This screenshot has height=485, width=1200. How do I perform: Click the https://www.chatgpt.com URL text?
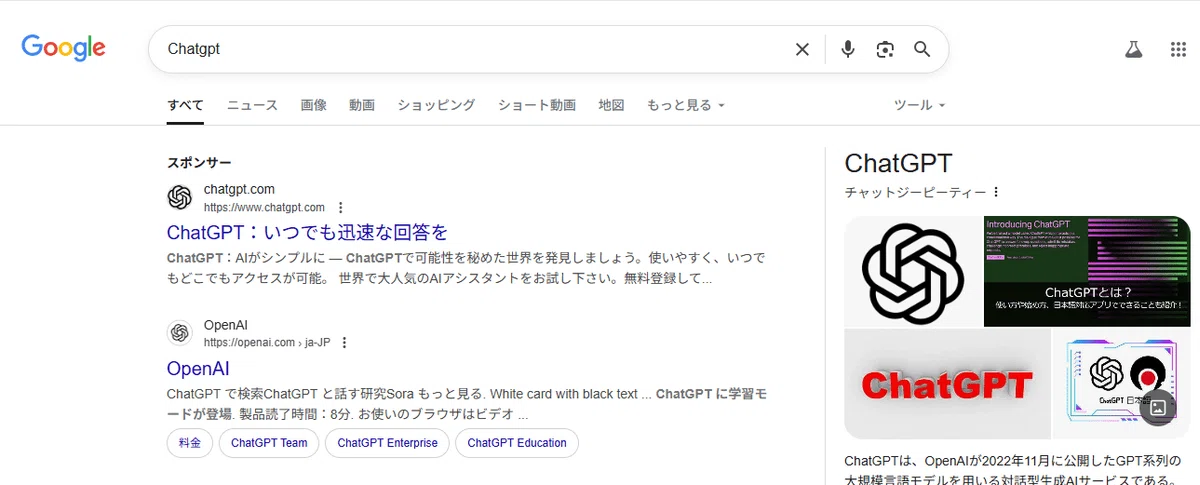(264, 208)
